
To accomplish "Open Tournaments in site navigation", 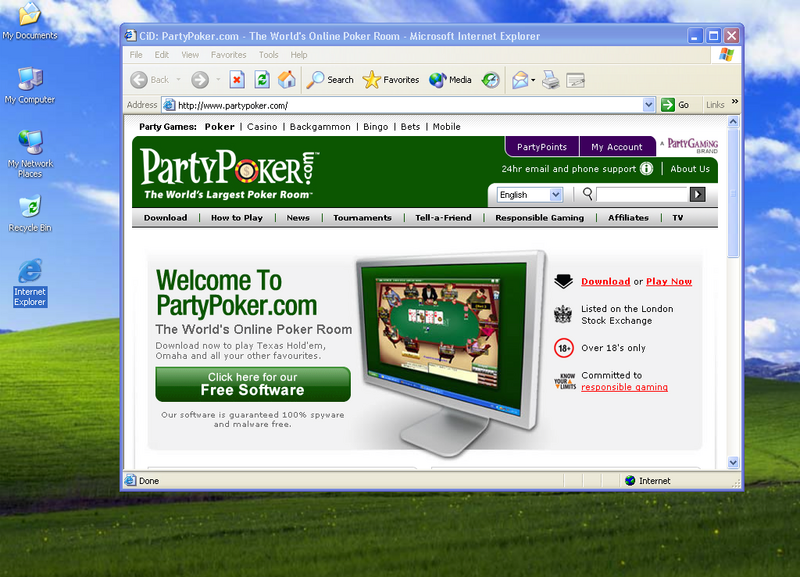I will (362, 218).
